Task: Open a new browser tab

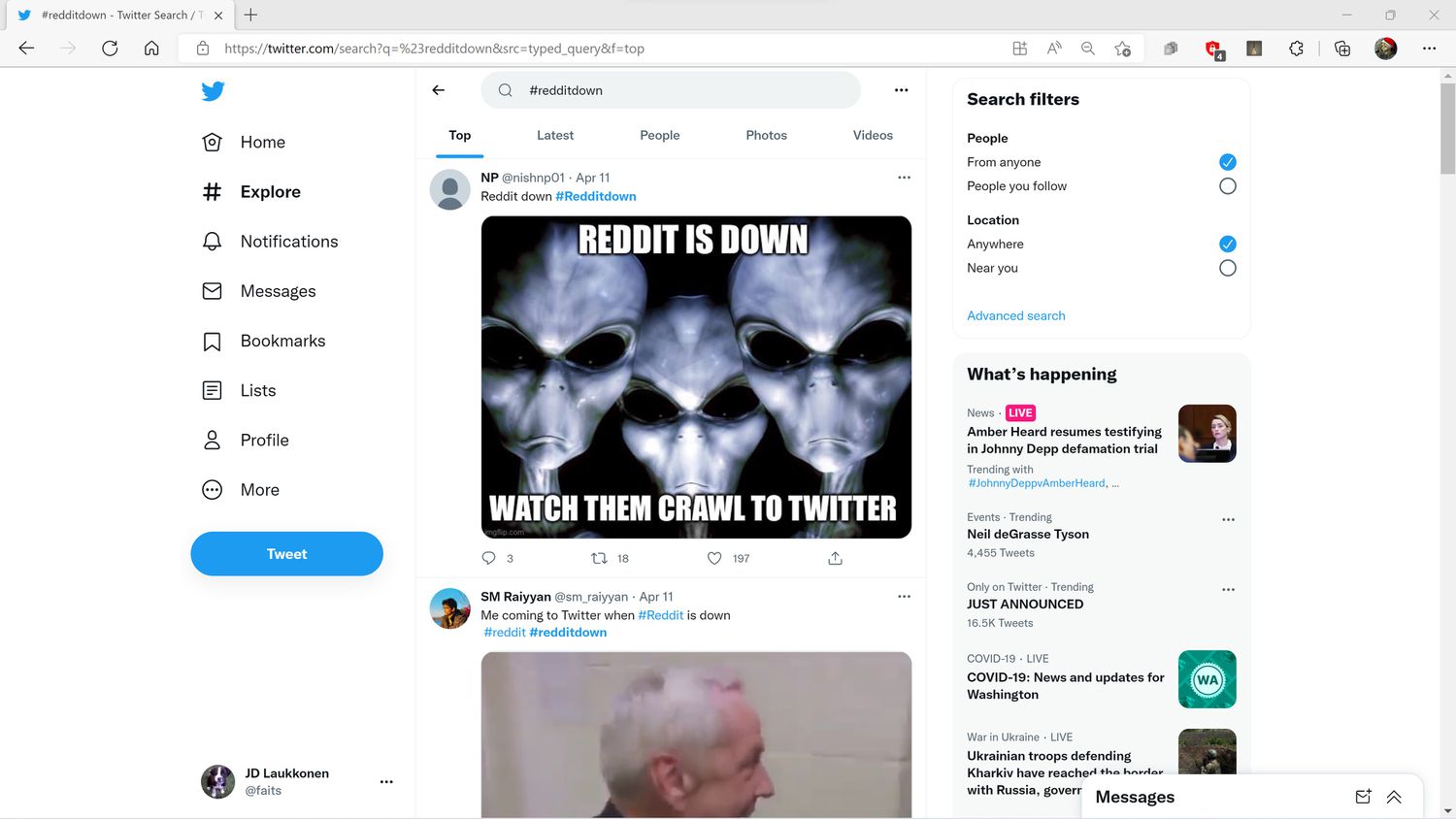Action: [250, 15]
